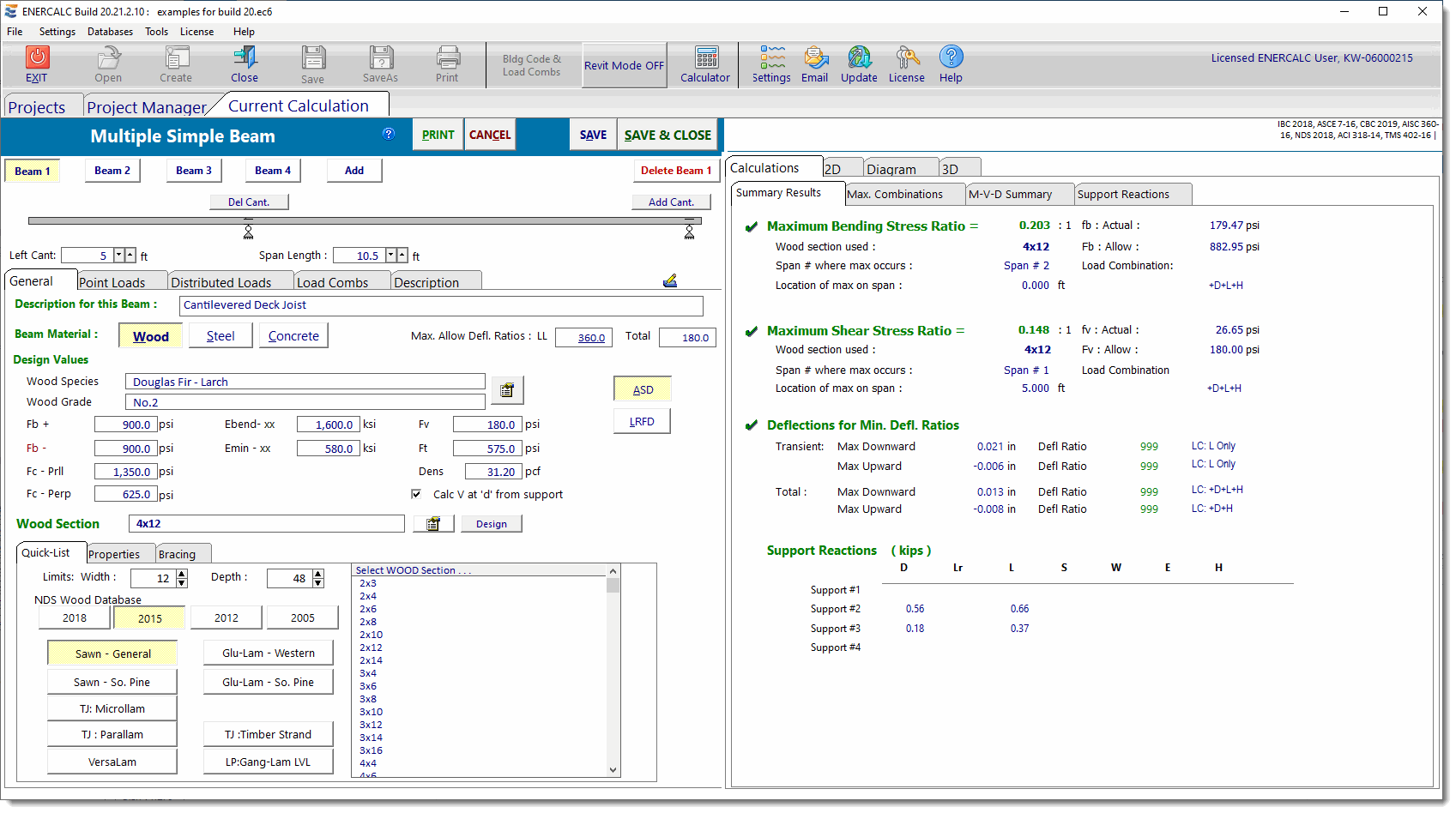This screenshot has height=813, width=1456.
Task: Increase the Width limit stepper
Action: 182,574
